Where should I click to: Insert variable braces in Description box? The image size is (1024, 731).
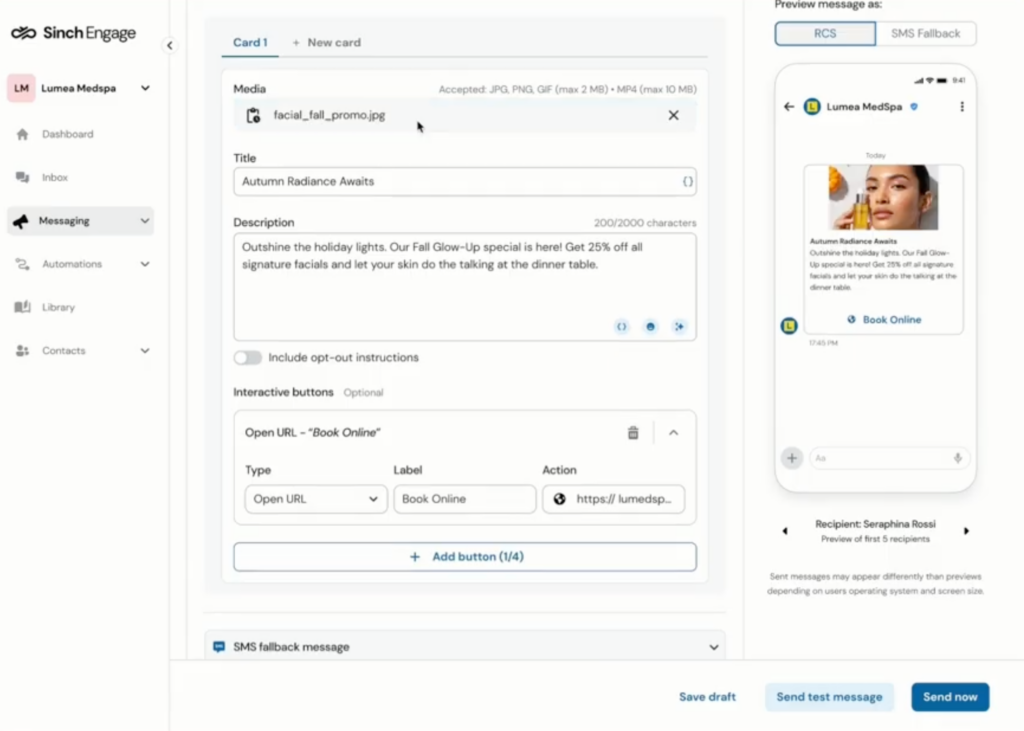click(x=622, y=327)
